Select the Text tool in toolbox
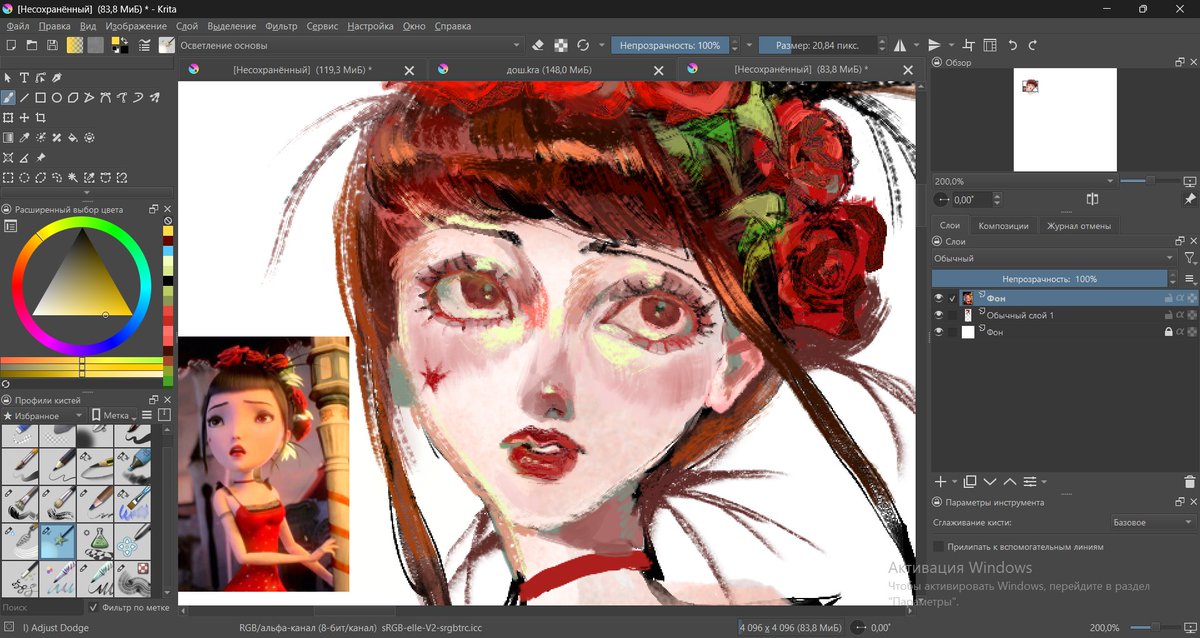 pos(24,78)
